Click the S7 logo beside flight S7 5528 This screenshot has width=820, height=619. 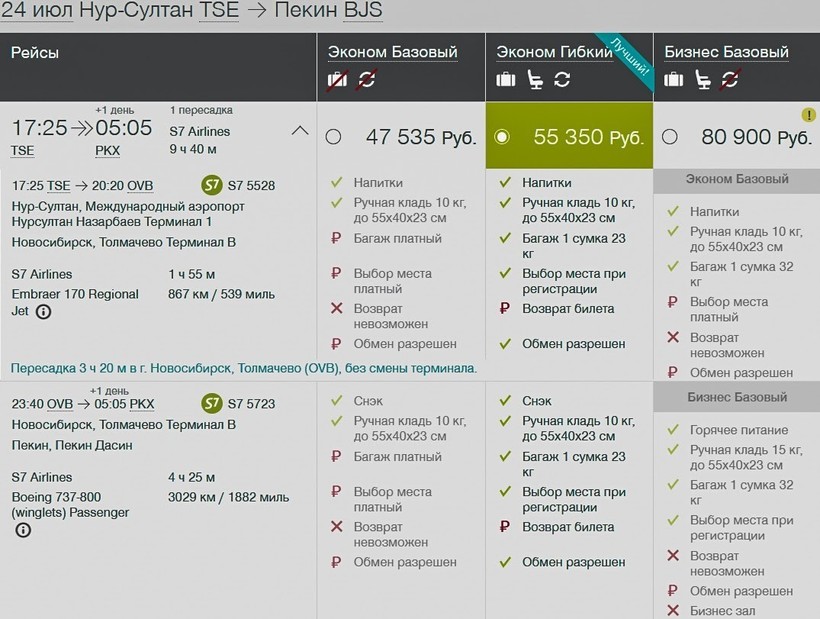[211, 185]
